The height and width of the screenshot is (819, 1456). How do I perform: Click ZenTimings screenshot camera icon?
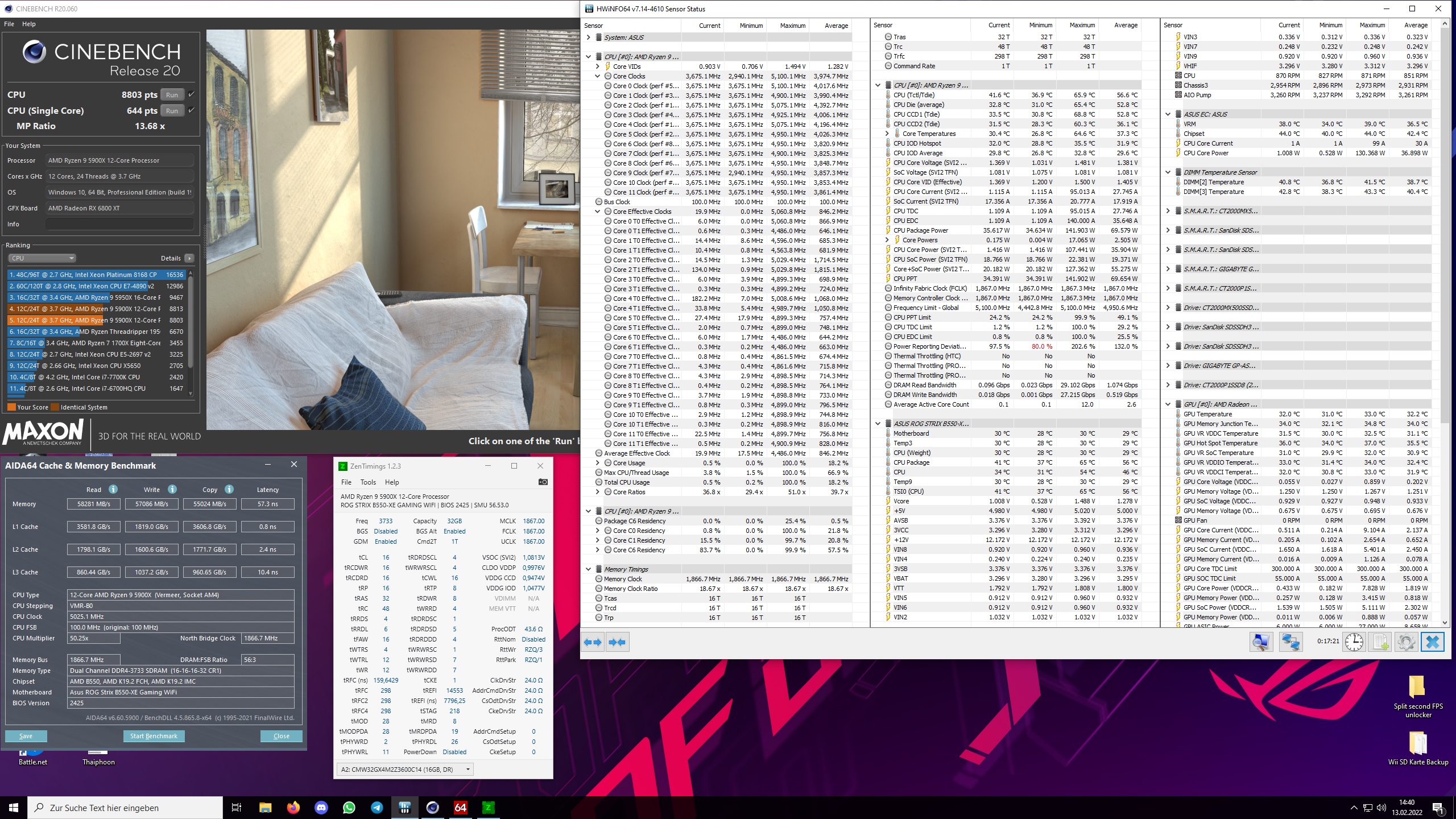point(543,482)
